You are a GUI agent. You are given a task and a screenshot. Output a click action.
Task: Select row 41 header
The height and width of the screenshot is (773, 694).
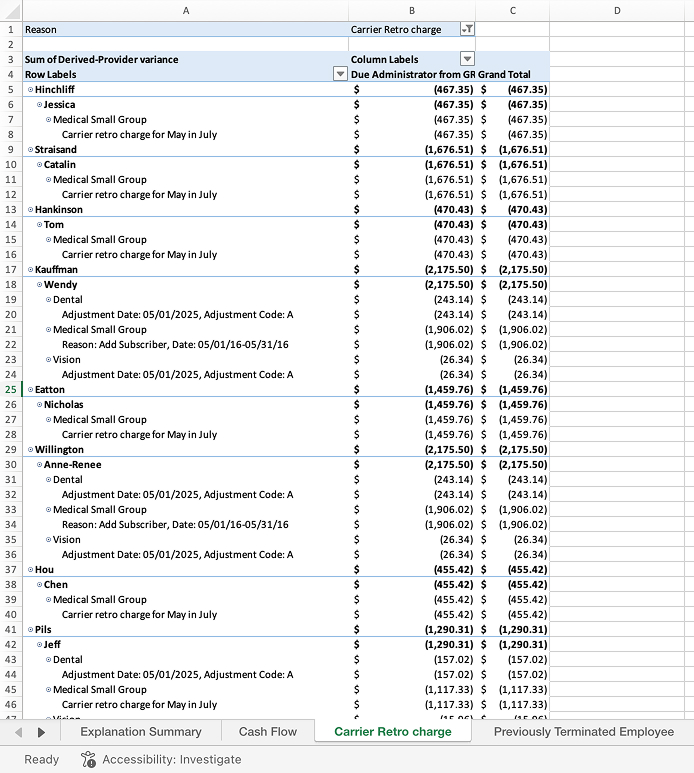tap(11, 630)
